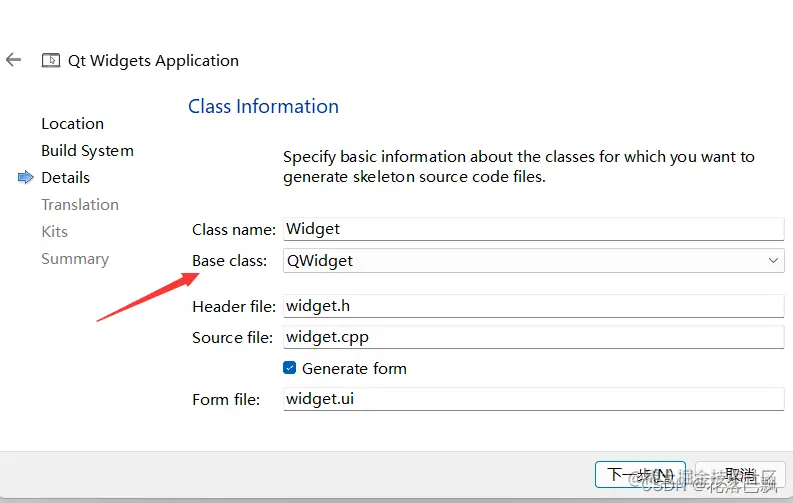Click the Qt Widgets Application title text
Image resolution: width=793 pixels, height=503 pixels.
153,61
